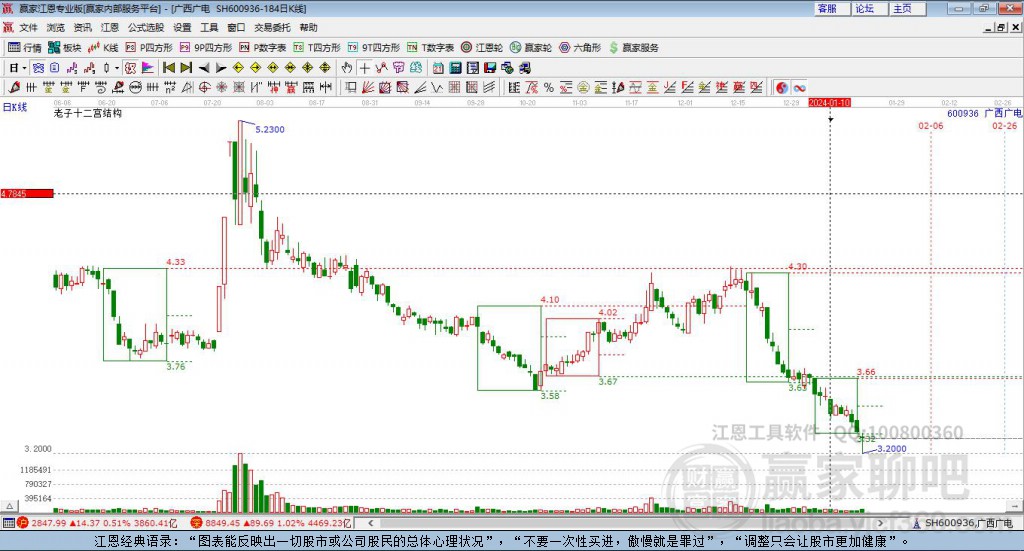Click the 老子十二宫结构 label

[88, 113]
